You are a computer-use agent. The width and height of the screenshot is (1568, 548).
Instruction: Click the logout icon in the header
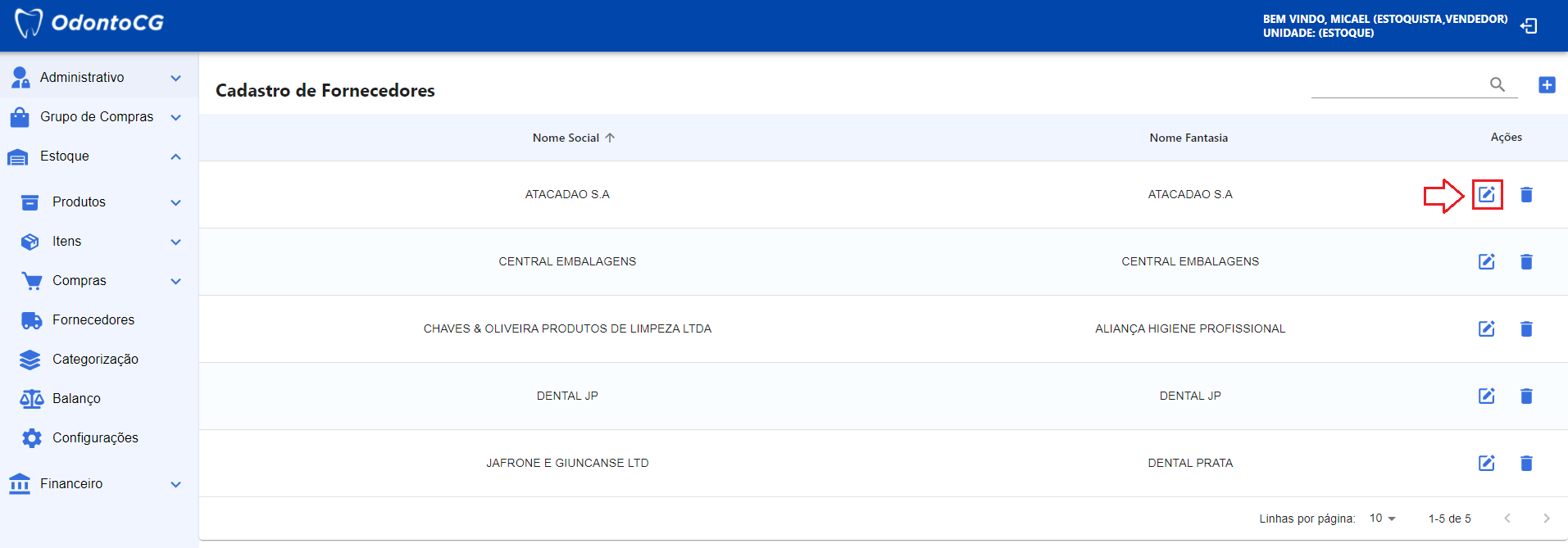(x=1529, y=26)
